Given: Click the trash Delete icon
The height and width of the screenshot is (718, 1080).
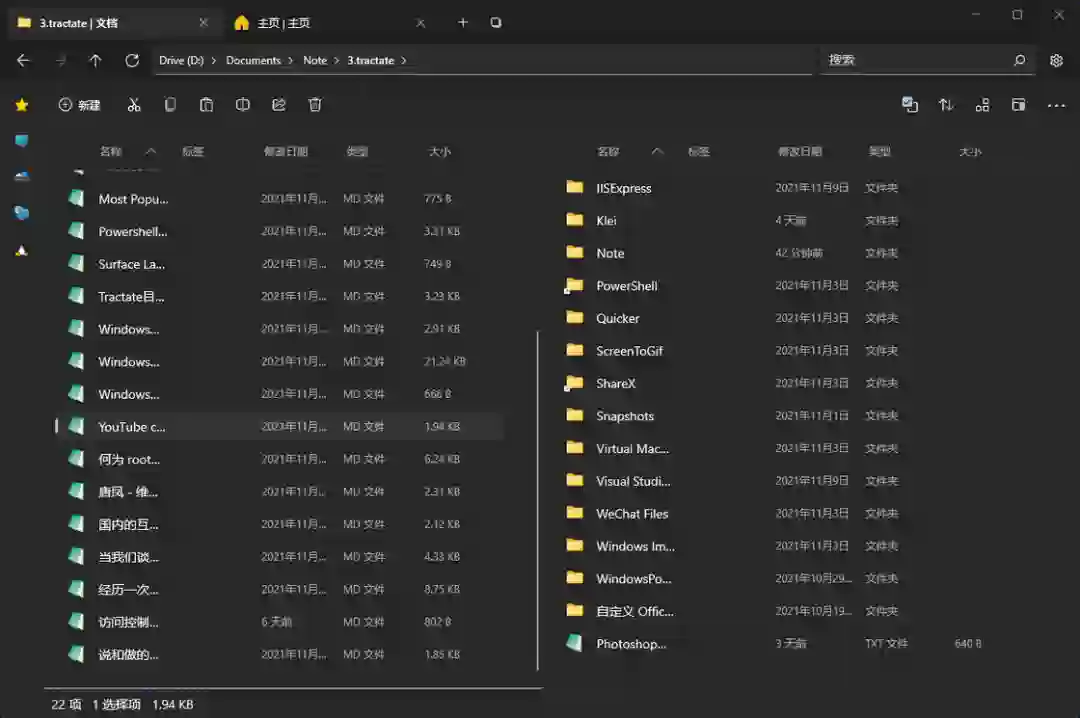Looking at the screenshot, I should [x=315, y=105].
